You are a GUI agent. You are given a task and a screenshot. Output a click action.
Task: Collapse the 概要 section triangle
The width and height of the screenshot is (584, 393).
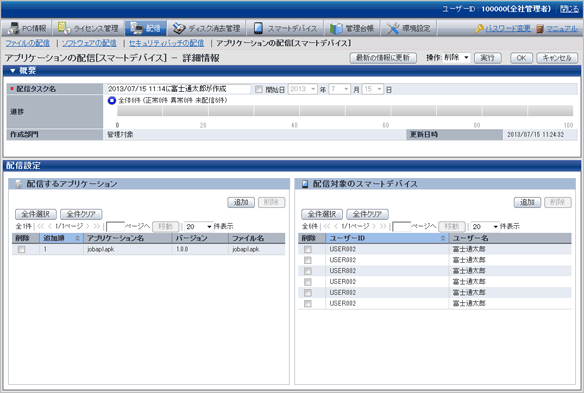pyautogui.click(x=12, y=70)
